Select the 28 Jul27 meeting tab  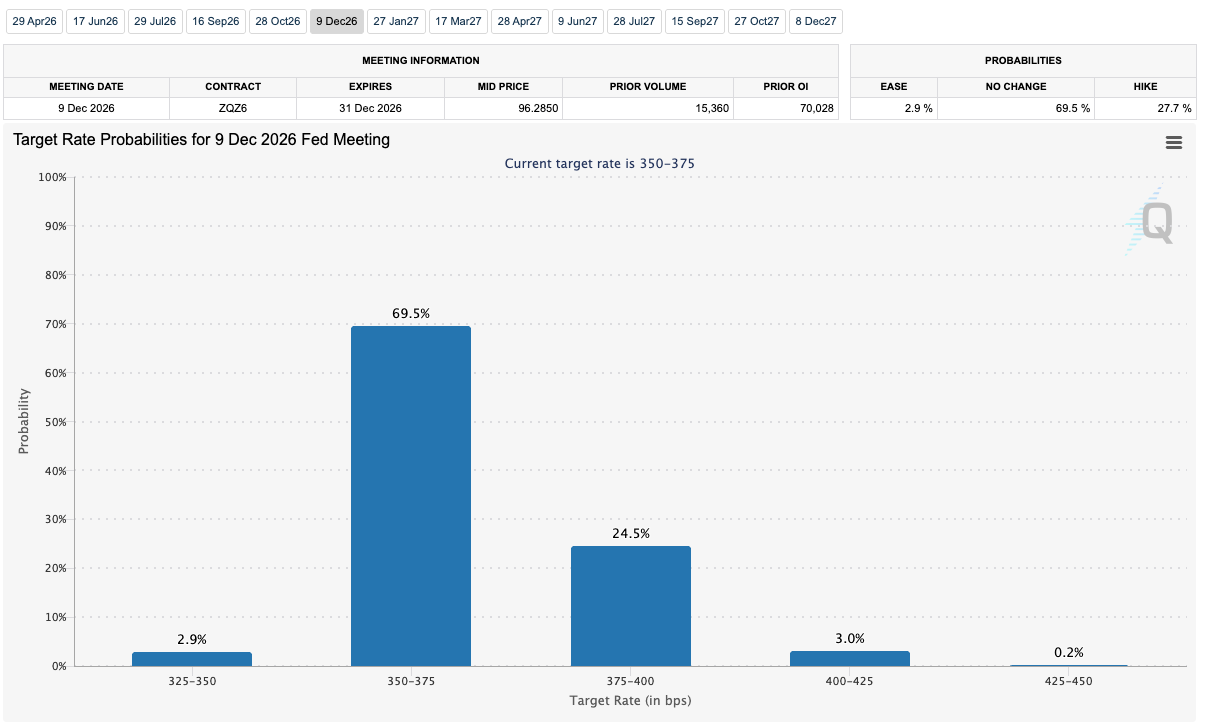[634, 21]
